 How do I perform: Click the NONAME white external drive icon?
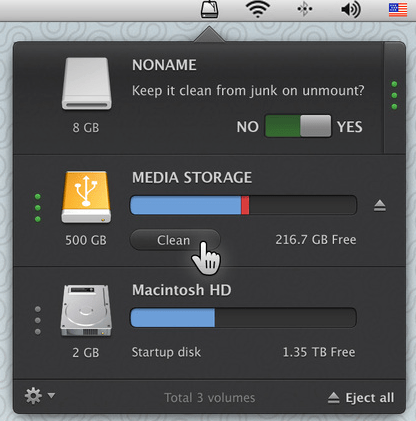(x=87, y=84)
